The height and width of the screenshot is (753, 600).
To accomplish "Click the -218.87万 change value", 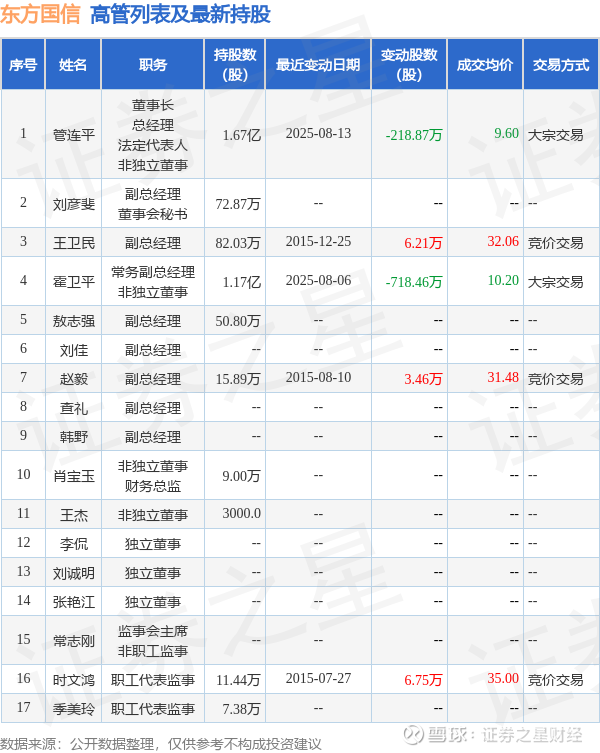I will (414, 135).
